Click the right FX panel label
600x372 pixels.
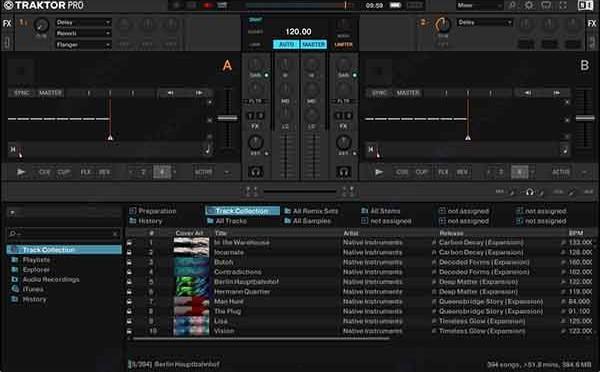592,24
